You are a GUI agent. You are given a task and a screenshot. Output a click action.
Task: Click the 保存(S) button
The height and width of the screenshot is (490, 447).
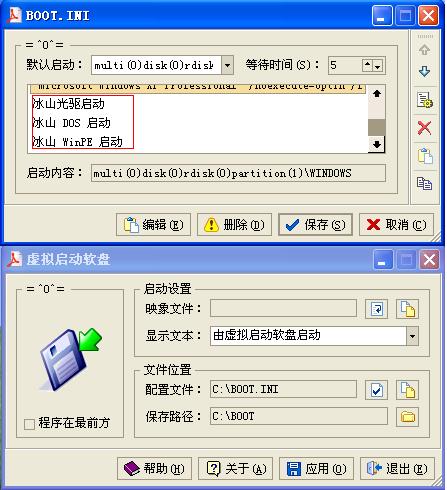[x=315, y=225]
